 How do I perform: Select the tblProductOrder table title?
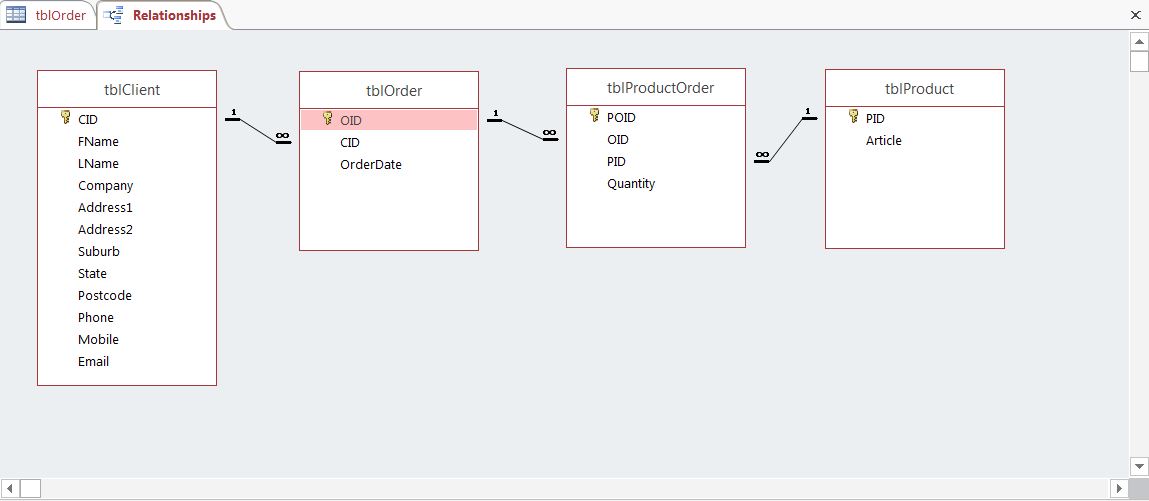[660, 88]
